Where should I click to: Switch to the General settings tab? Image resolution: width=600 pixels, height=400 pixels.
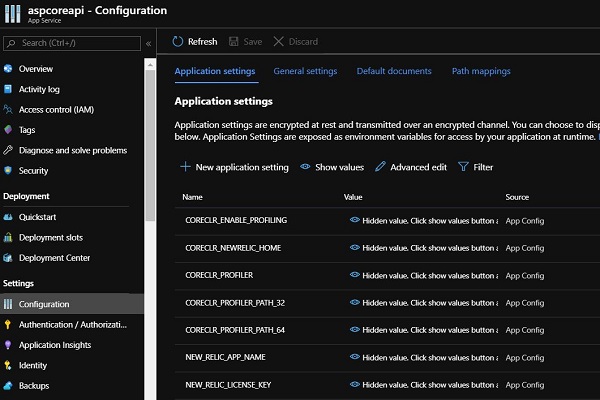tap(305, 71)
